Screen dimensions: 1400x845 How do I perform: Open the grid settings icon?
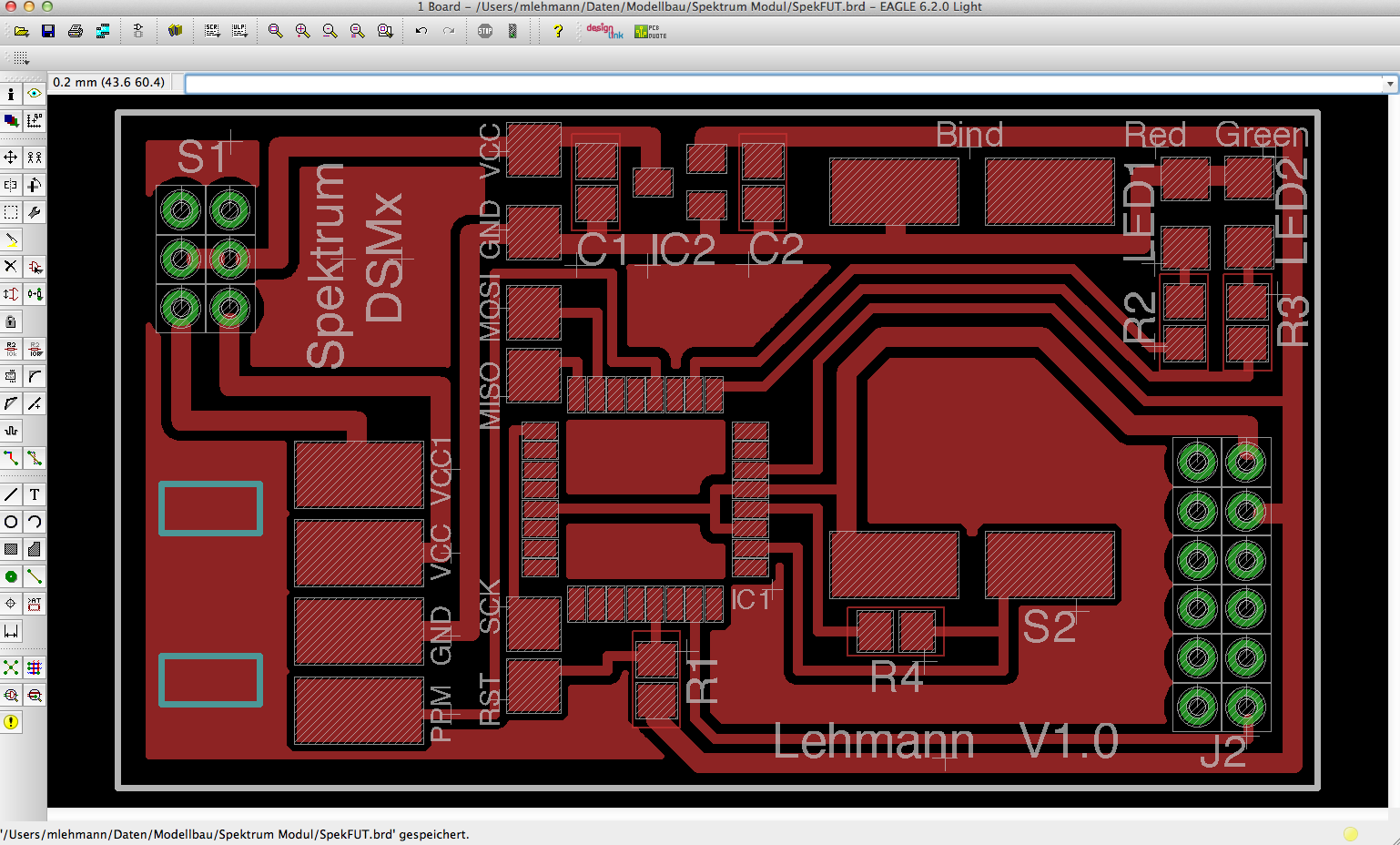click(x=21, y=58)
